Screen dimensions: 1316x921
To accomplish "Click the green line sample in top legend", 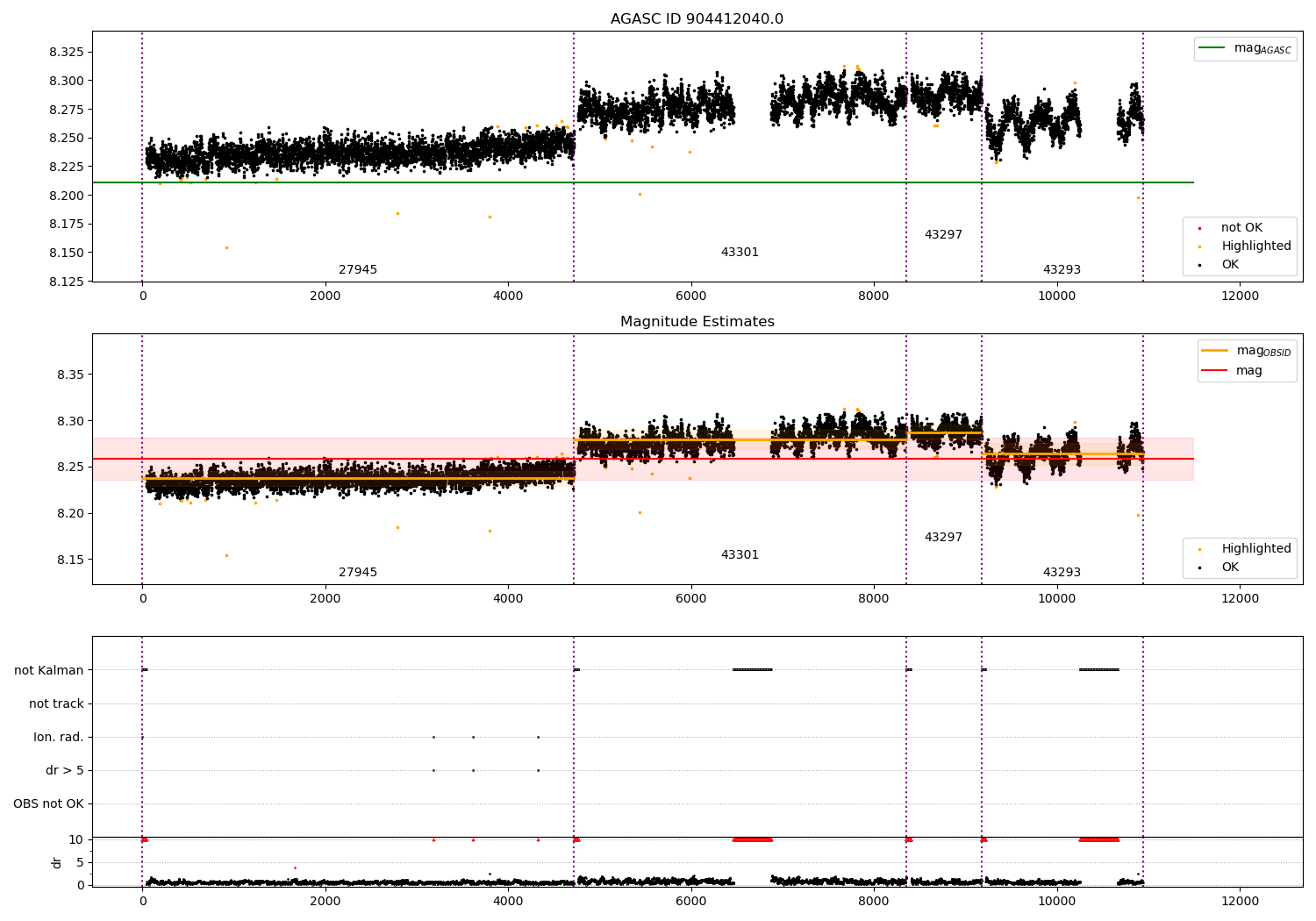I will point(1213,48).
